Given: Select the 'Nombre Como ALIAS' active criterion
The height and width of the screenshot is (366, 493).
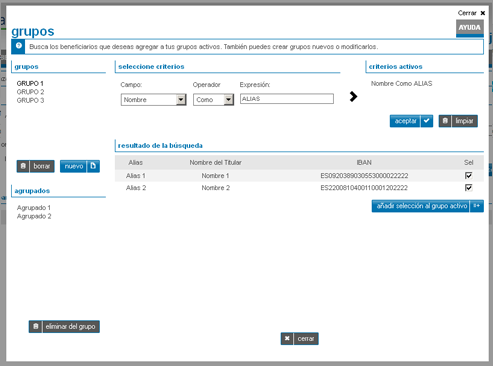Looking at the screenshot, I should (401, 83).
